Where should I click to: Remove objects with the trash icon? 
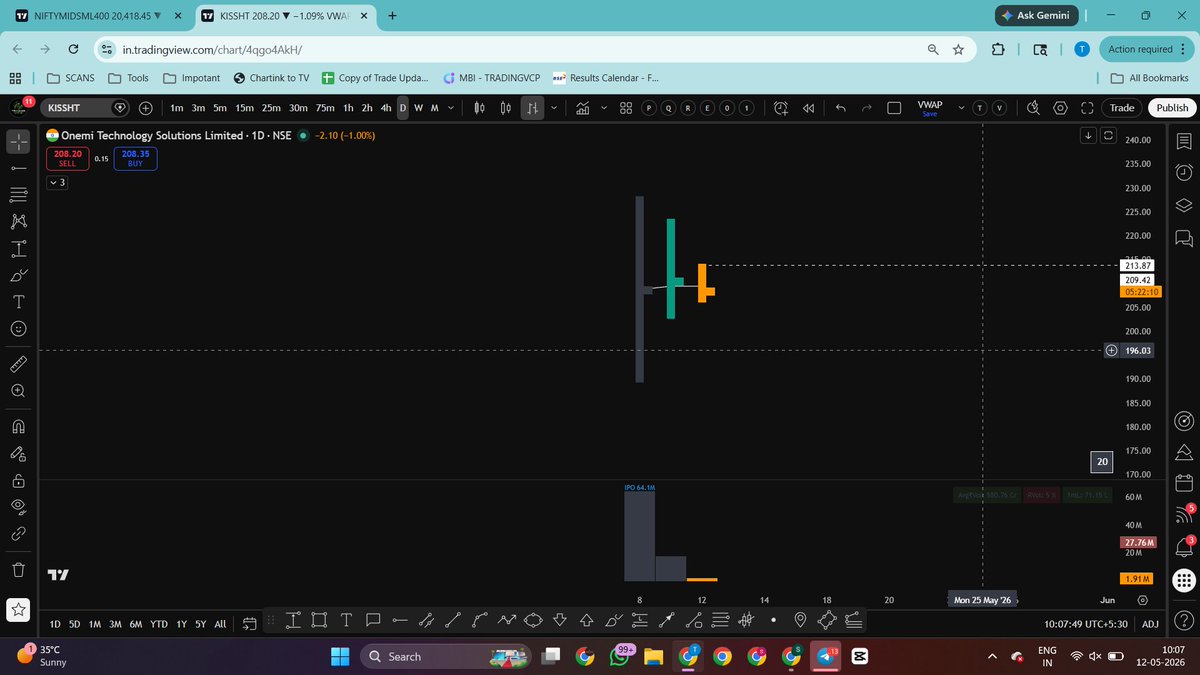(18, 569)
